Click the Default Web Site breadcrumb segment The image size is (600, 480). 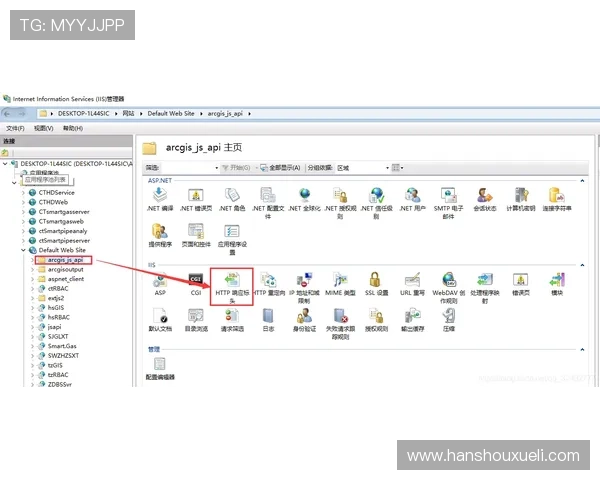click(x=170, y=114)
